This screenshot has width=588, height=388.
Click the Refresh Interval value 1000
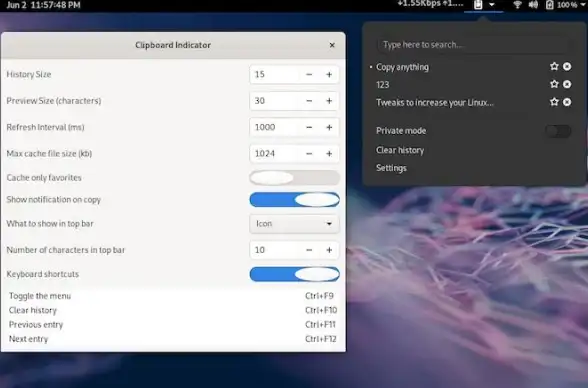274,127
